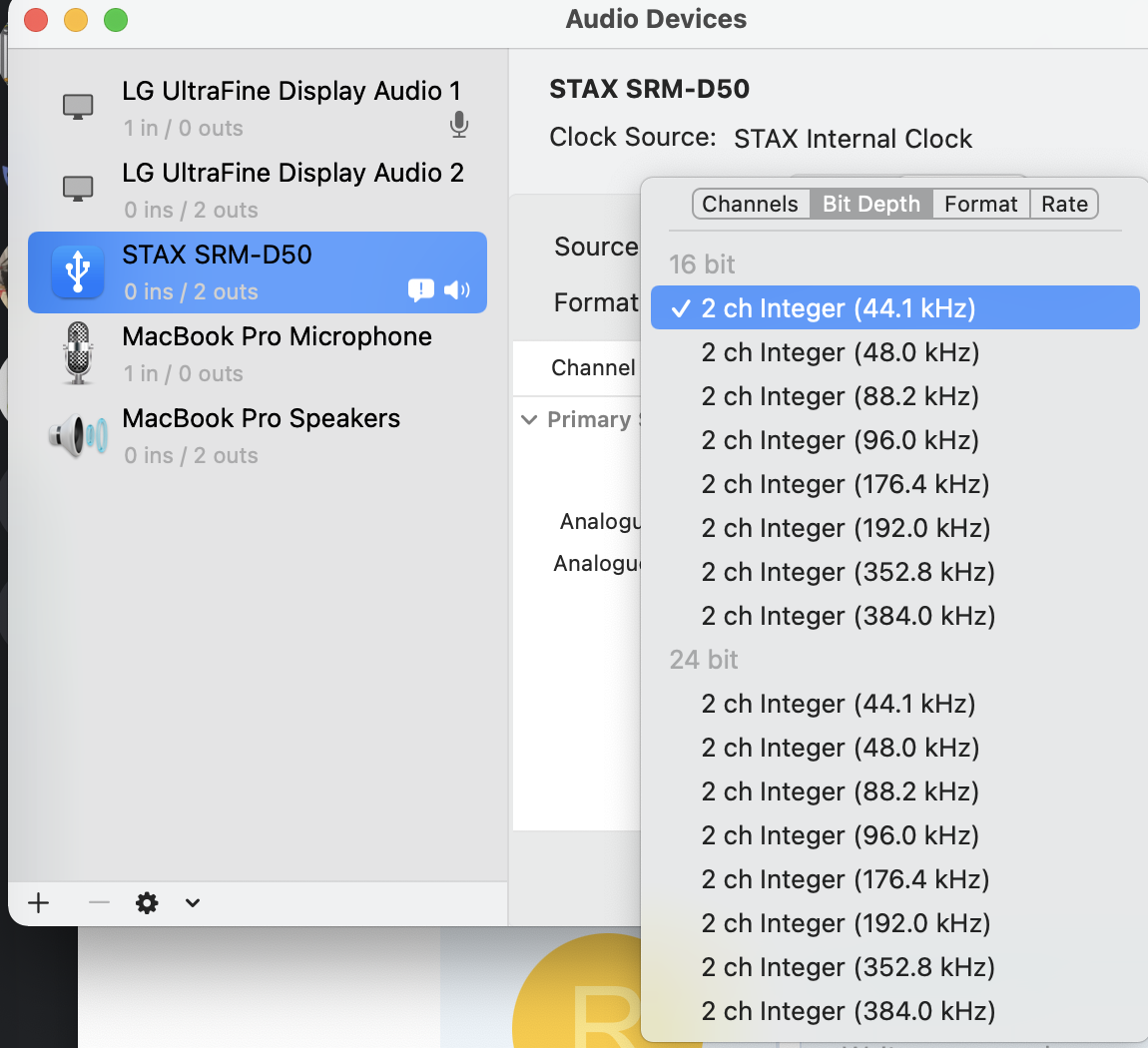Select STAX SRM-D50 device row
The image size is (1148, 1048).
pyautogui.click(x=257, y=272)
